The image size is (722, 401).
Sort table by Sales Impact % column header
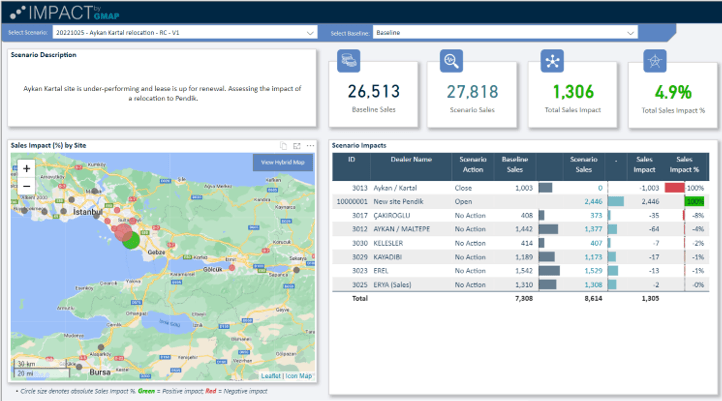[684, 164]
